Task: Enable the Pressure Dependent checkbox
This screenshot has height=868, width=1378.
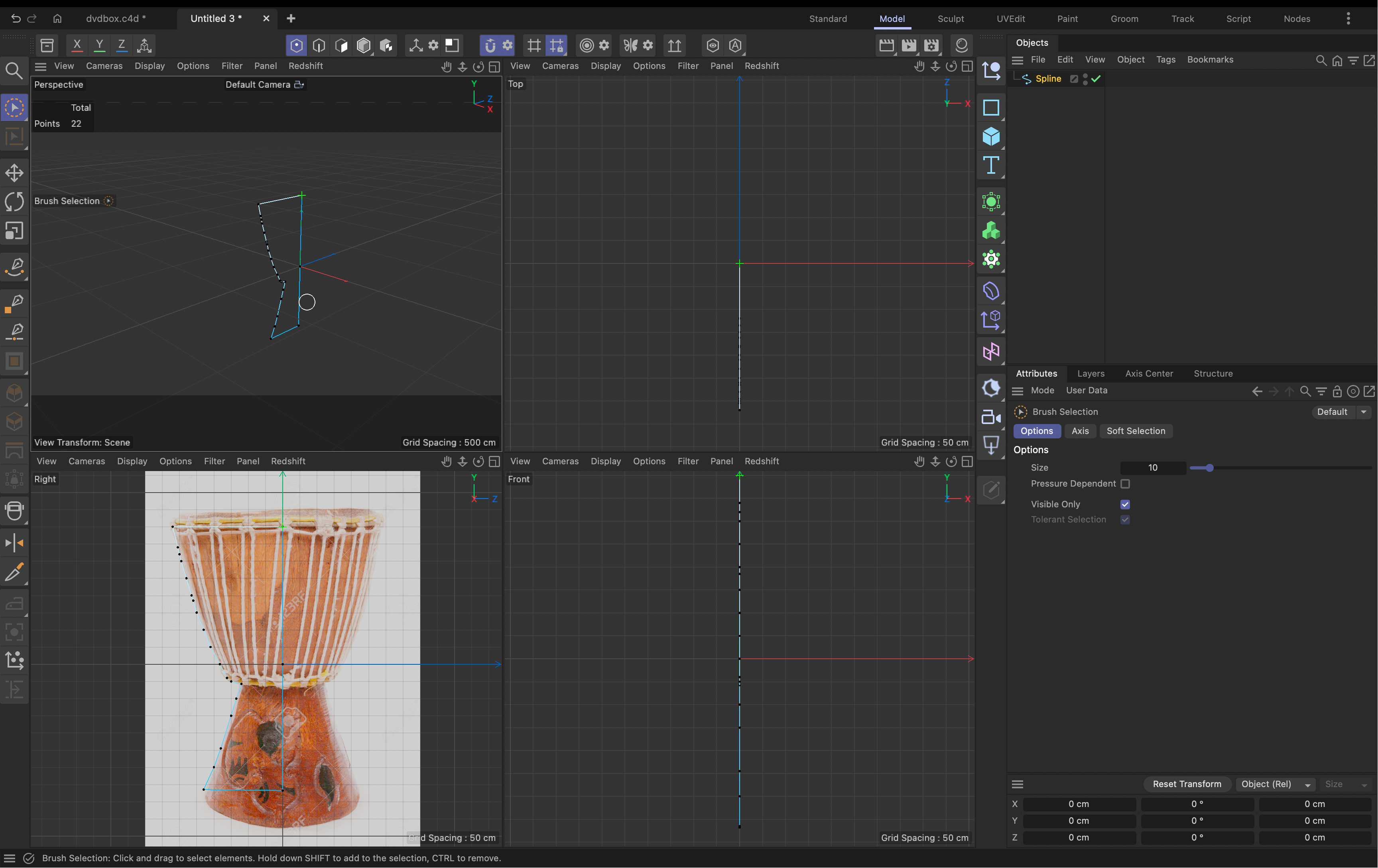Action: [1125, 484]
